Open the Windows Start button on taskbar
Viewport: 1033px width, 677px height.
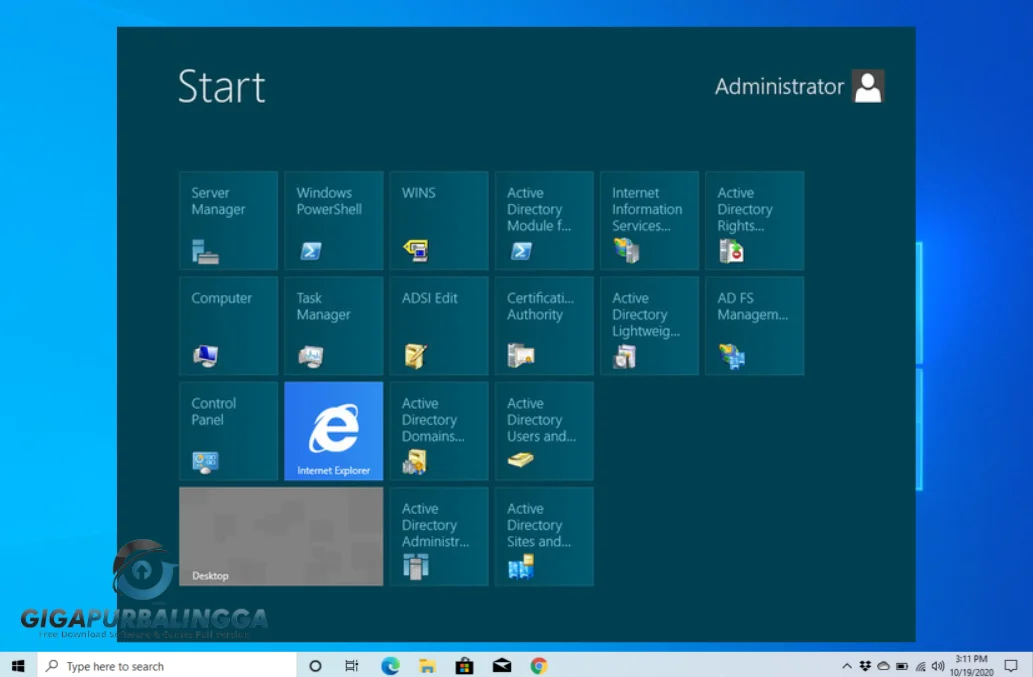18,666
